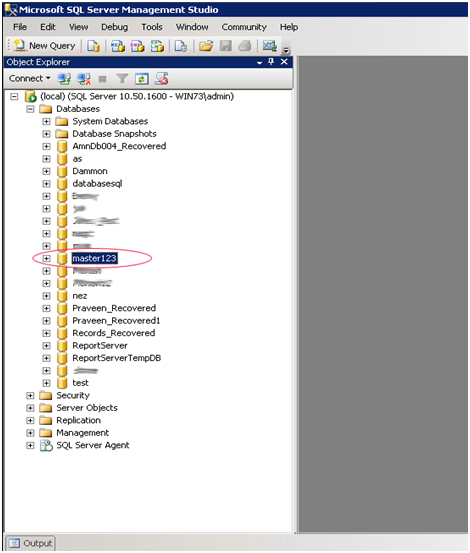Select the (local) SQL Server node
470x553 pixels.
click(137, 96)
